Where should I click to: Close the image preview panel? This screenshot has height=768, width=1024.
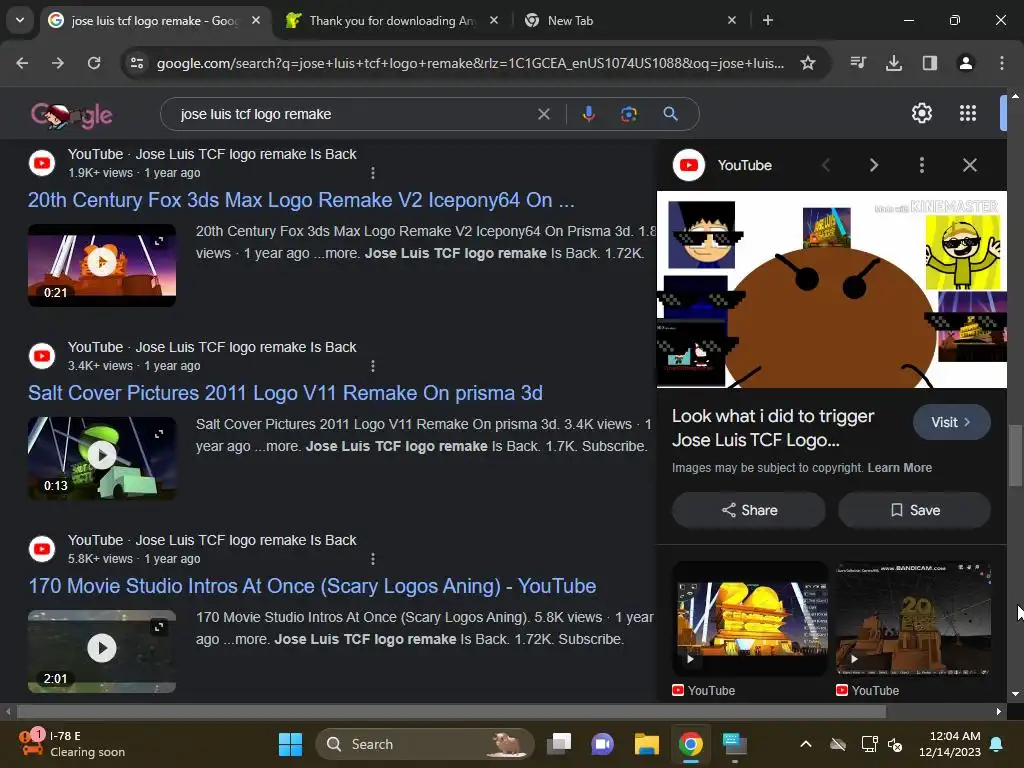[970, 165]
